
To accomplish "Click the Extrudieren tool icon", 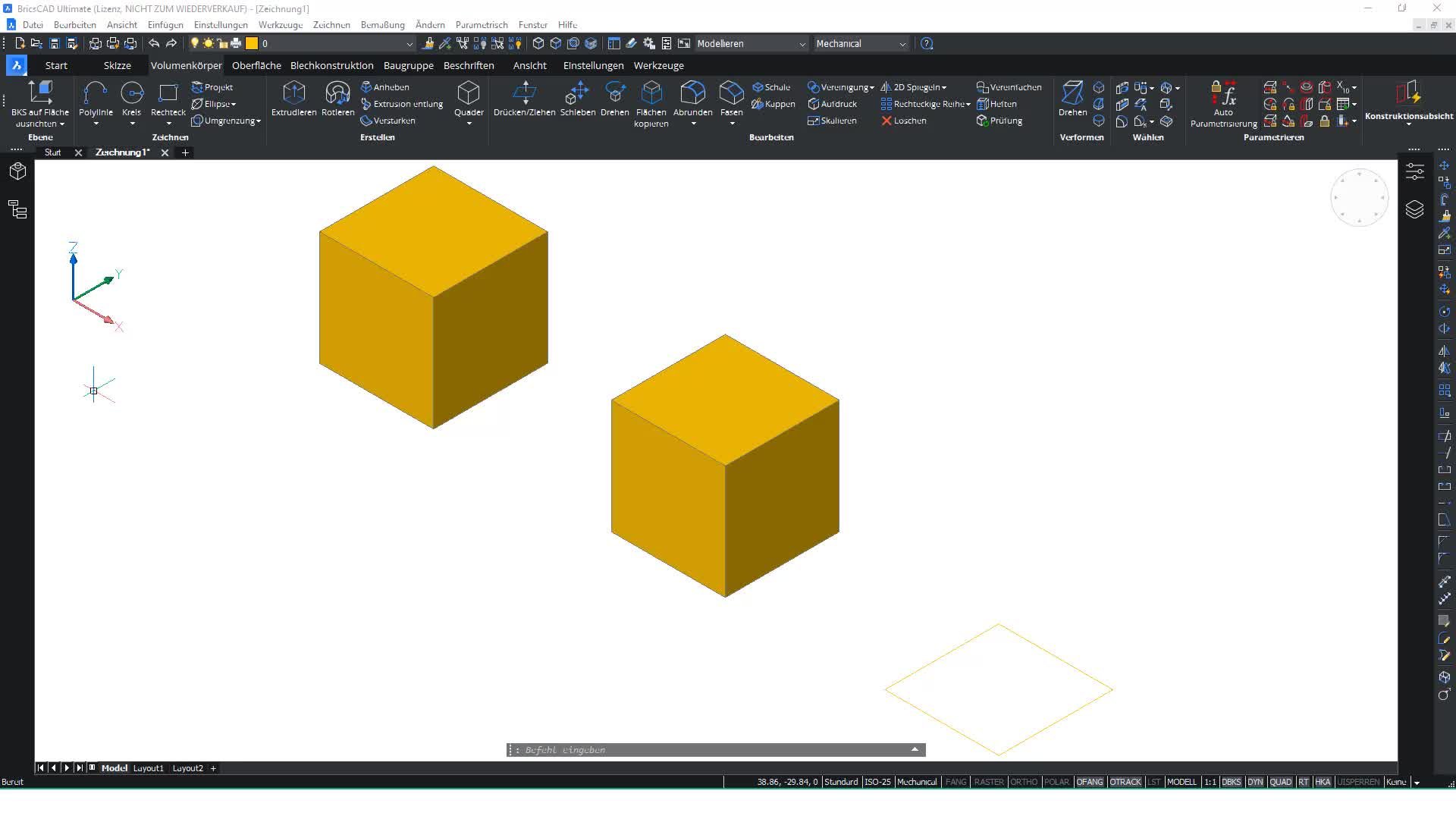I will tap(293, 93).
